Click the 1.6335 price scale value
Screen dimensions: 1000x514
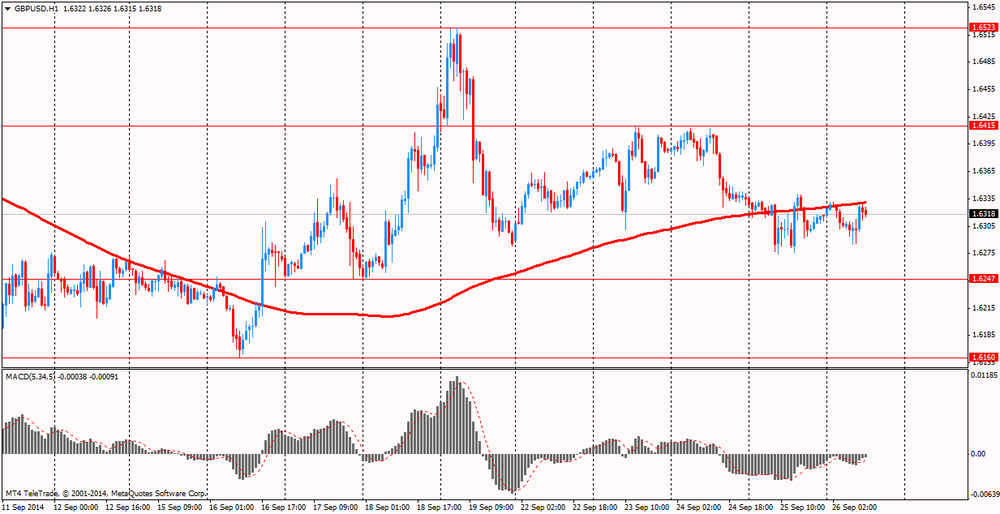982,198
